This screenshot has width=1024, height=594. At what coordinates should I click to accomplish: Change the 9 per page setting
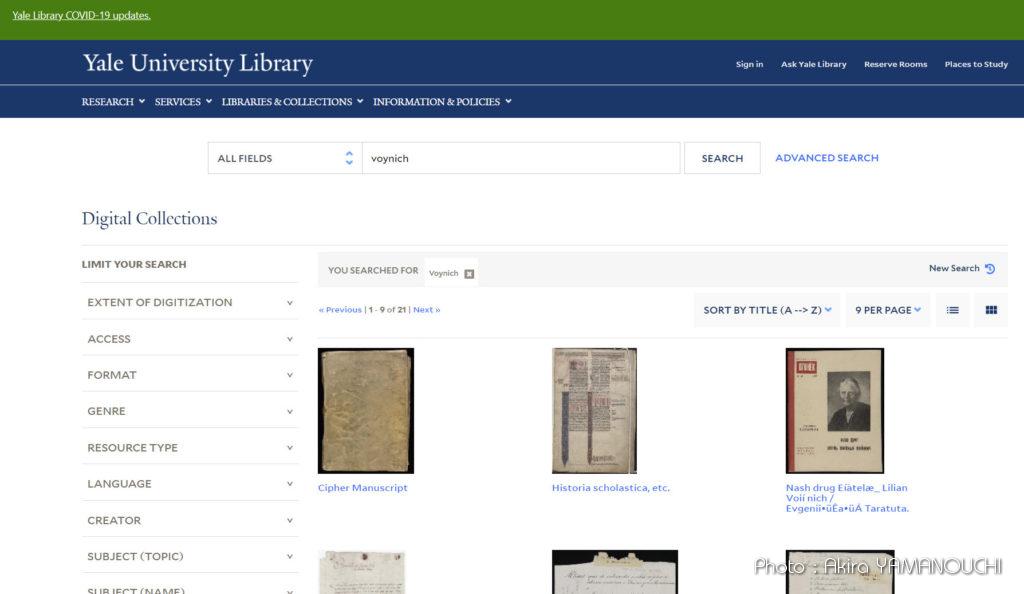coord(887,310)
